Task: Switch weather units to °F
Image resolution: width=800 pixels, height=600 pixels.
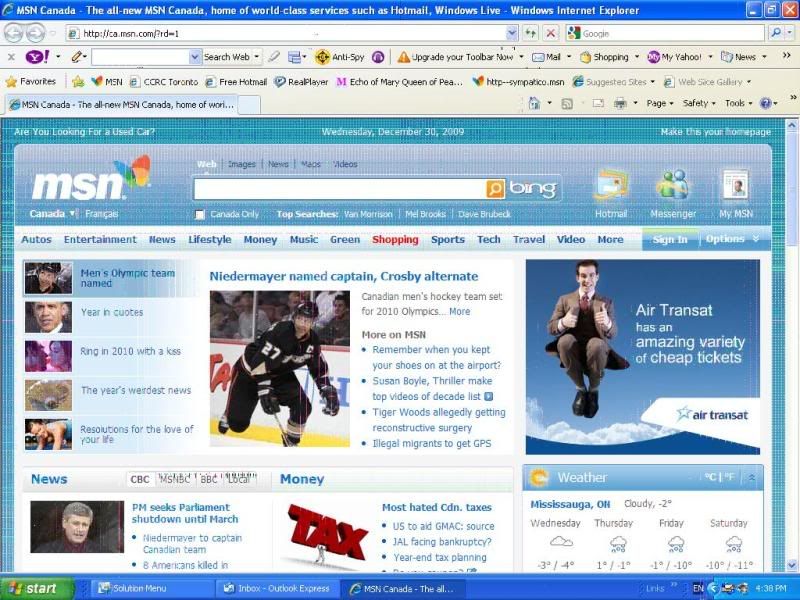Action: click(729, 477)
